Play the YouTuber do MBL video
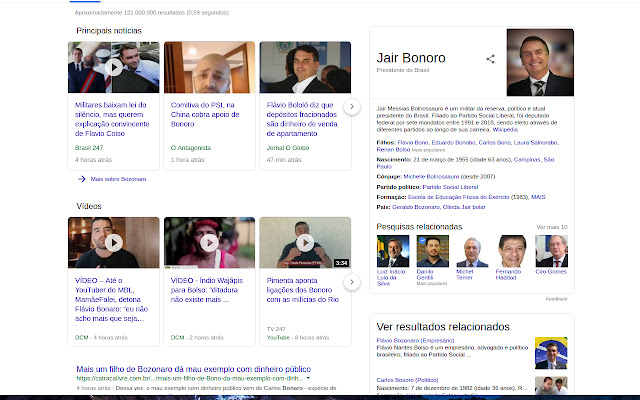Screen dimensions: 640x400 click(114, 243)
